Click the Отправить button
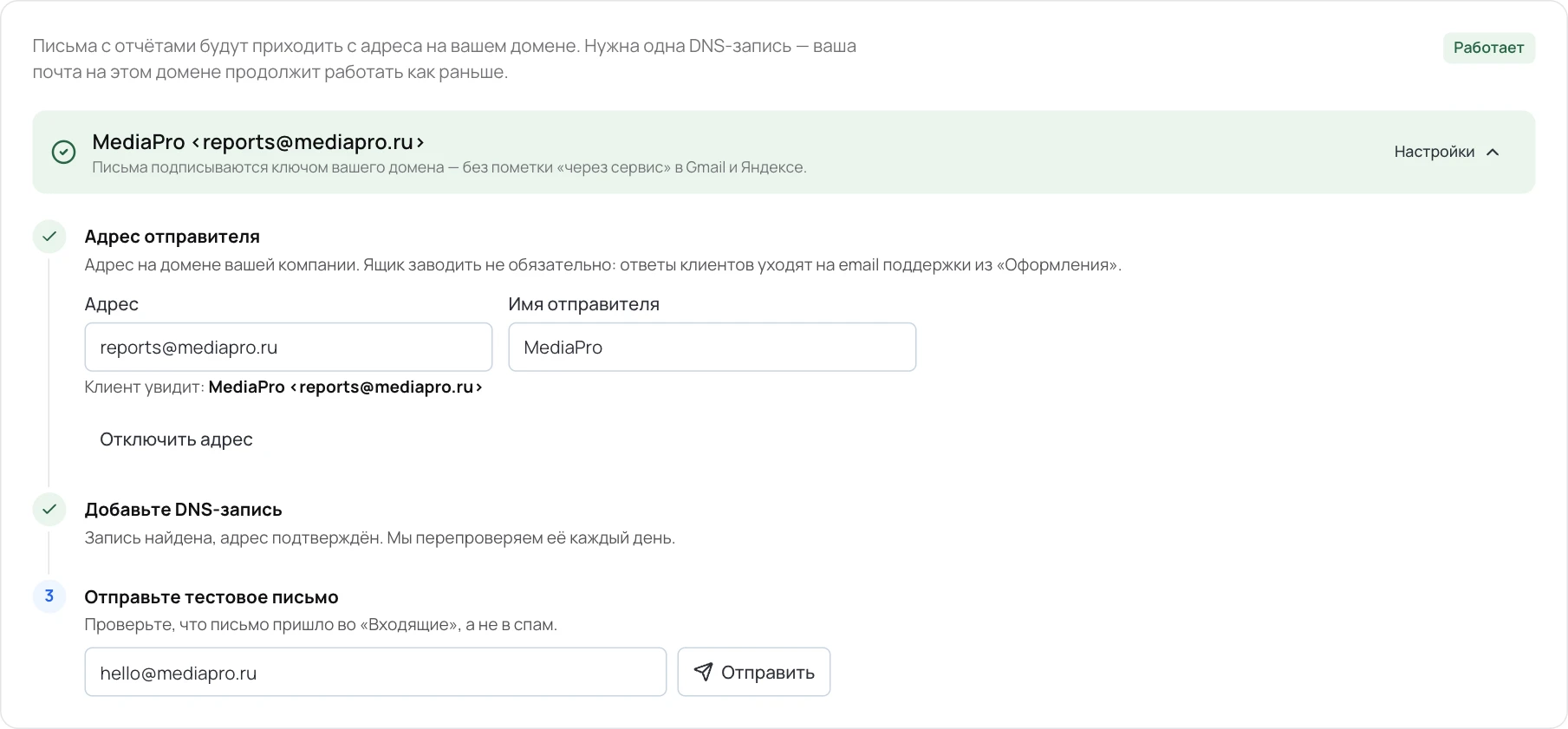1568x729 pixels. pos(753,672)
